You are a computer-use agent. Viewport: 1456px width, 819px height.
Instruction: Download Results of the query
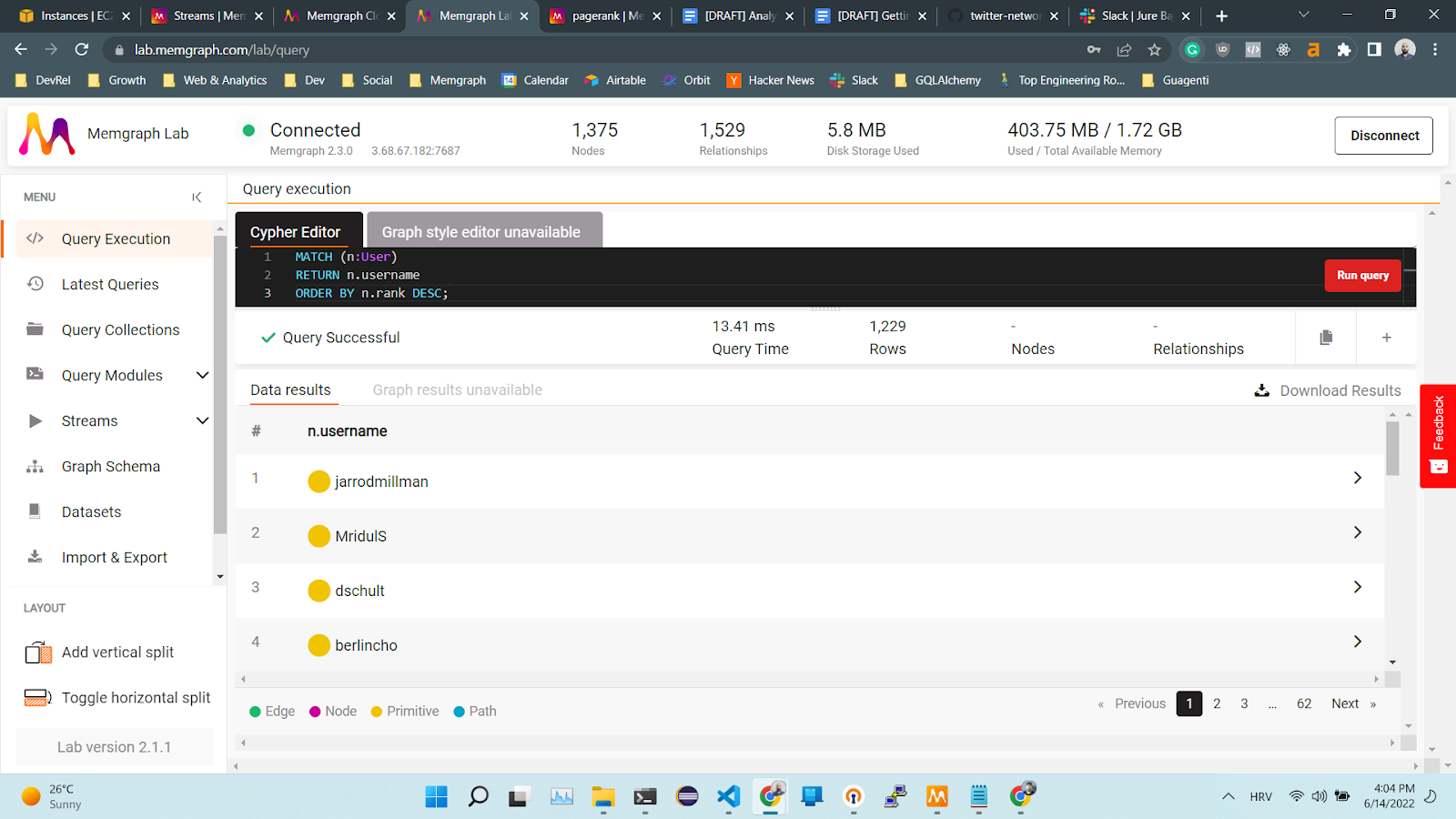click(x=1327, y=390)
